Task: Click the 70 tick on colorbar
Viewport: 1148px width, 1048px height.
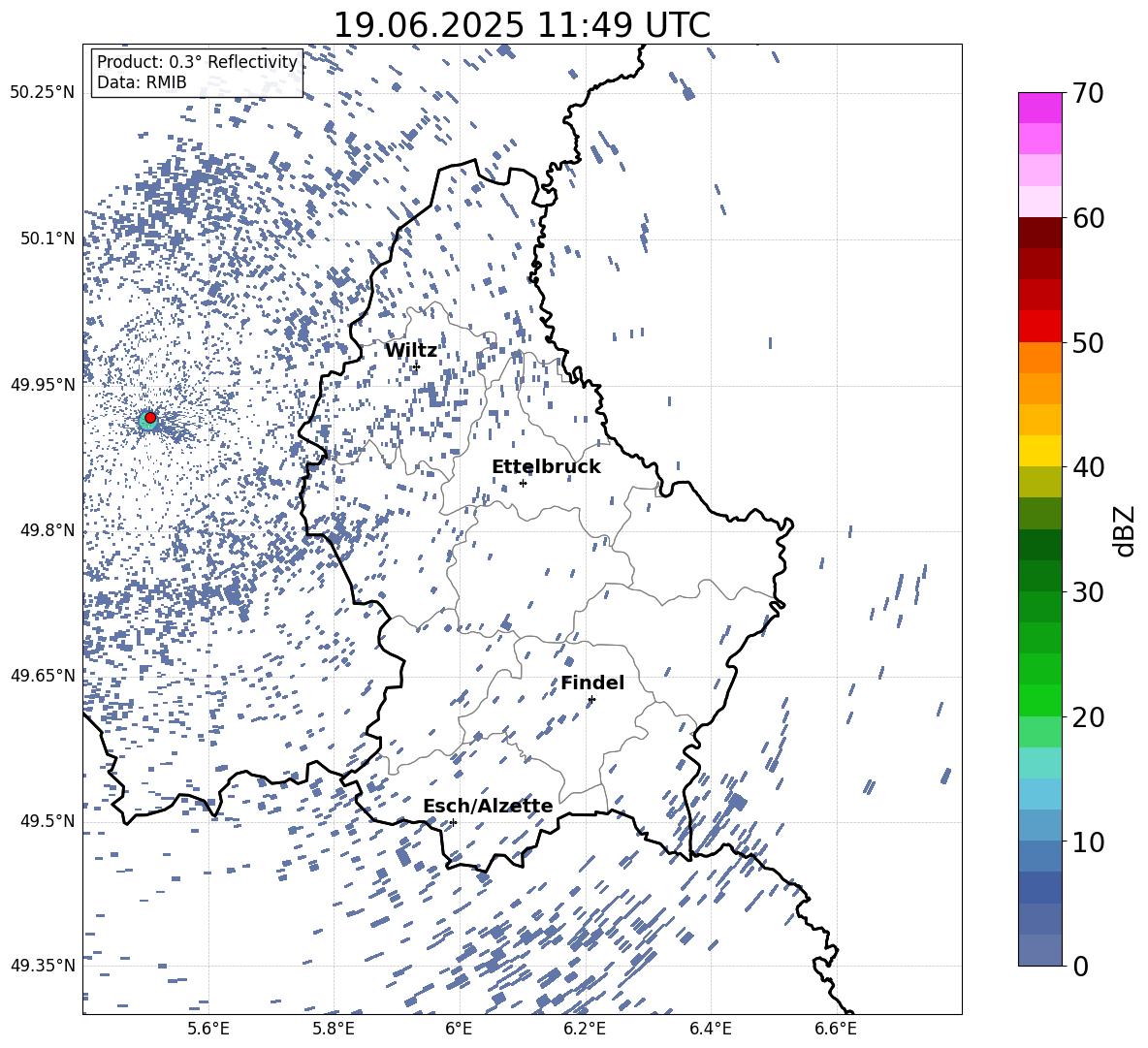Action: 1087,93
